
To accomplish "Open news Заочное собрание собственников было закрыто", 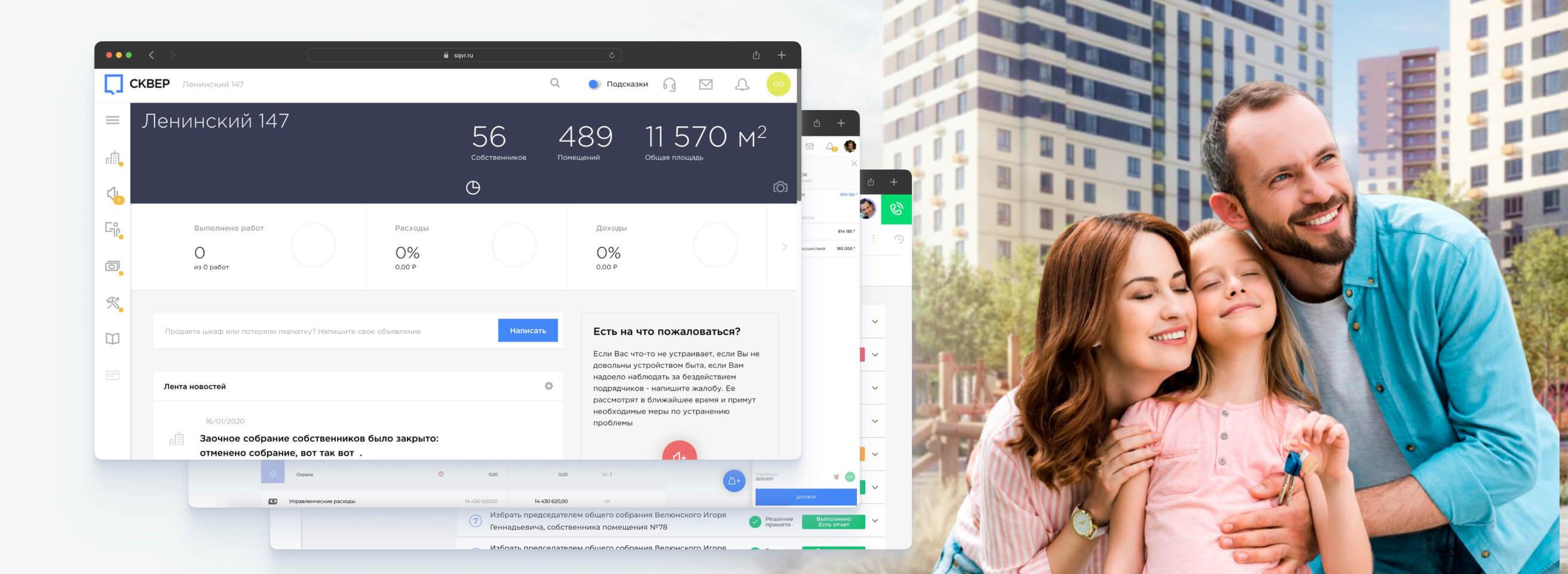I will tap(319, 445).
